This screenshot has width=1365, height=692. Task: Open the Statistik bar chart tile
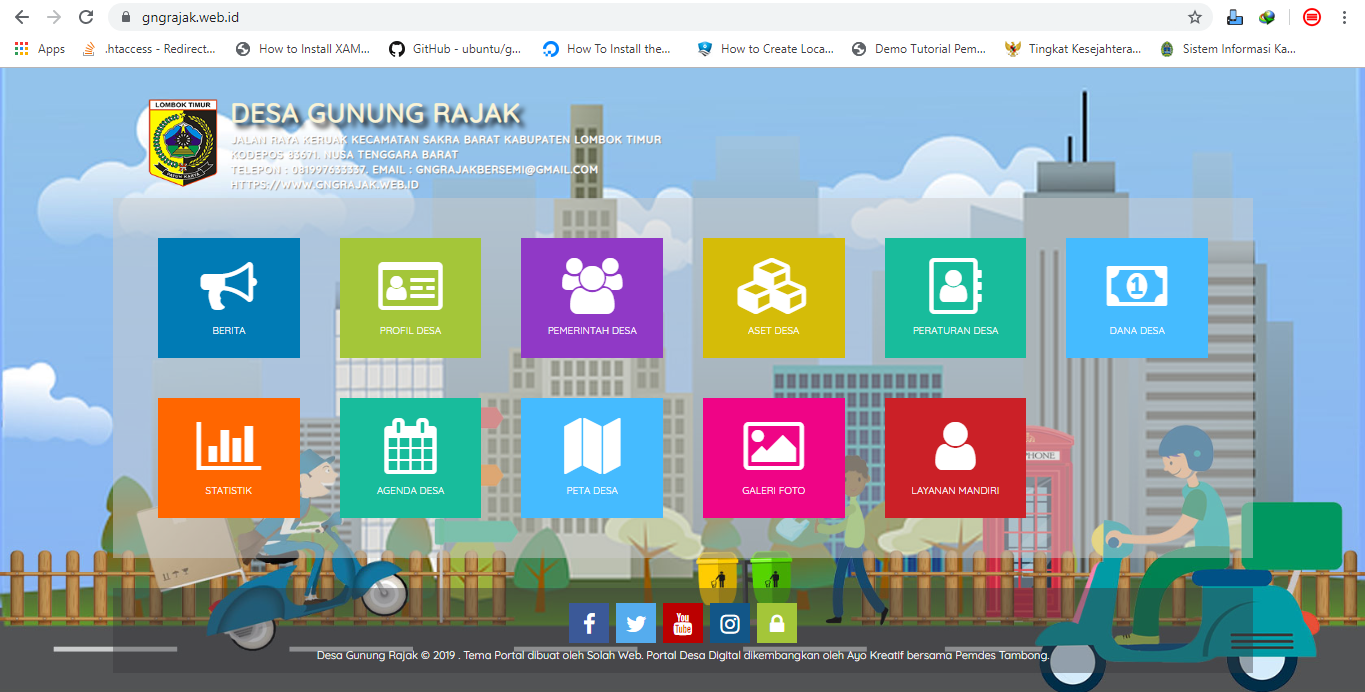click(x=228, y=457)
